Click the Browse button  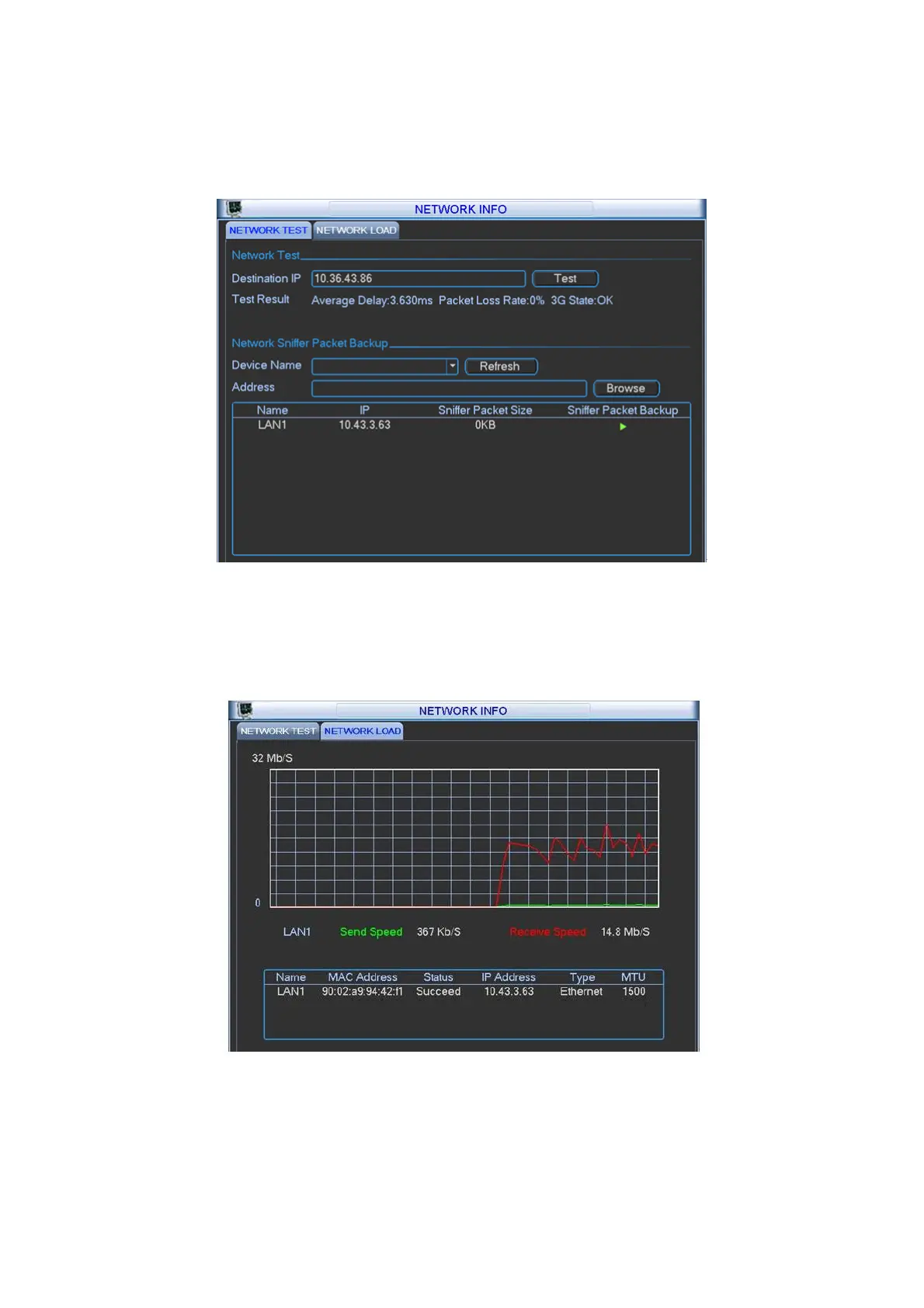626,388
